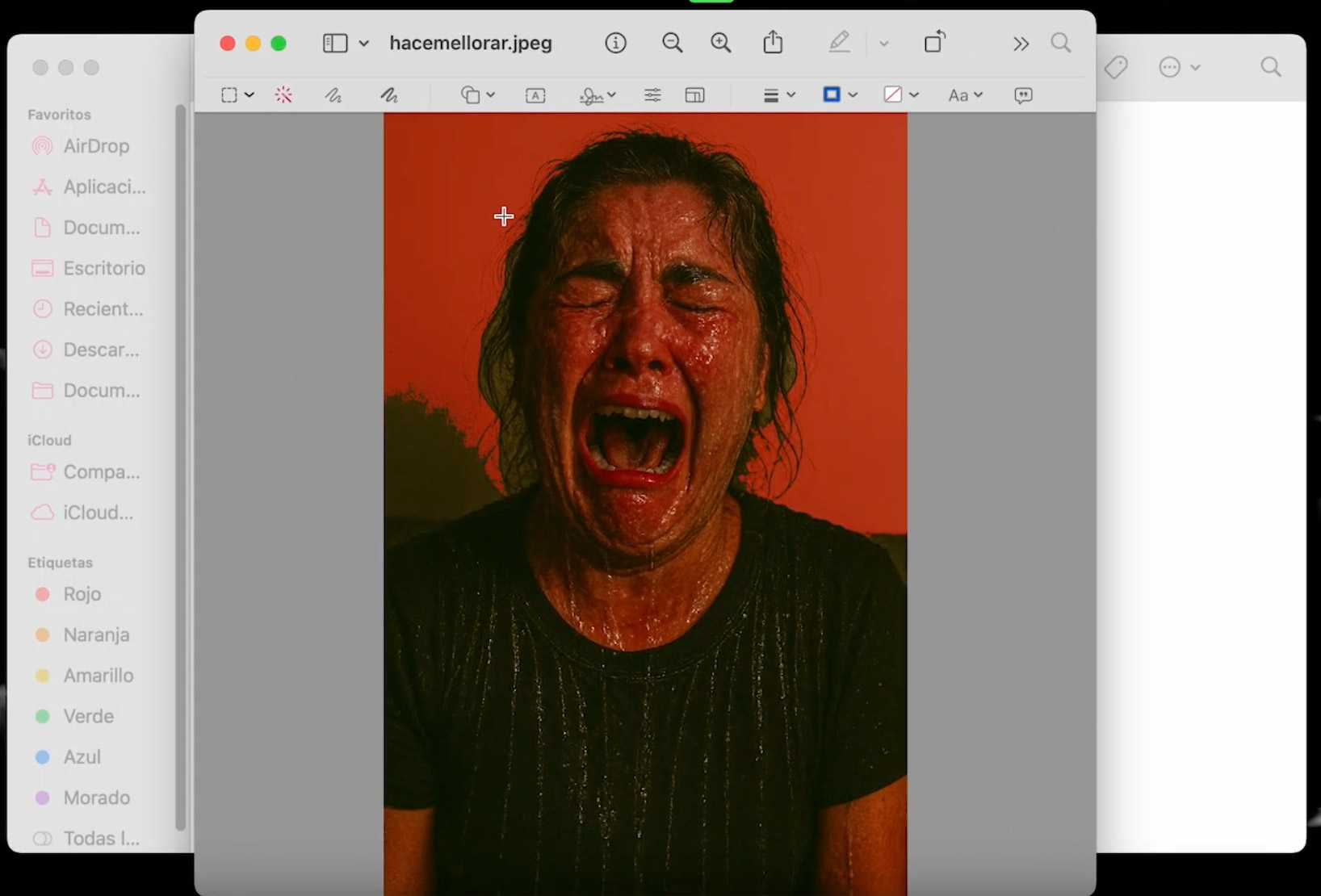The height and width of the screenshot is (896, 1321).
Task: Zoom out of the image
Action: click(672, 43)
